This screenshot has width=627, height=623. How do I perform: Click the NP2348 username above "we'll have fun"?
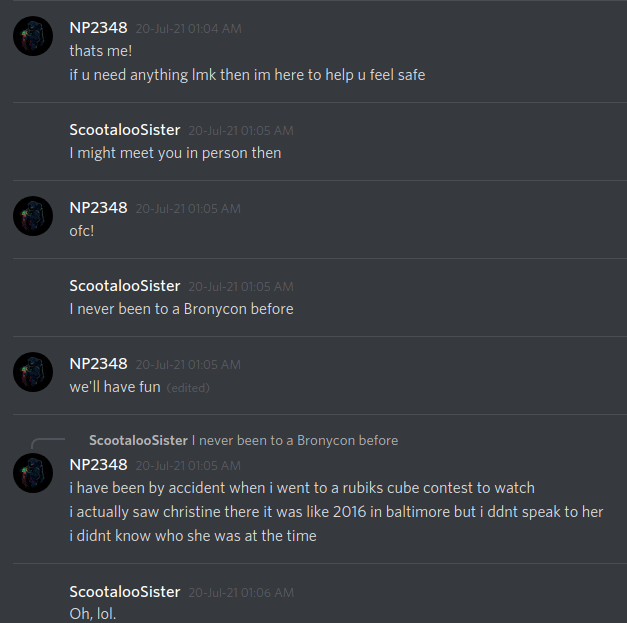pyautogui.click(x=98, y=364)
